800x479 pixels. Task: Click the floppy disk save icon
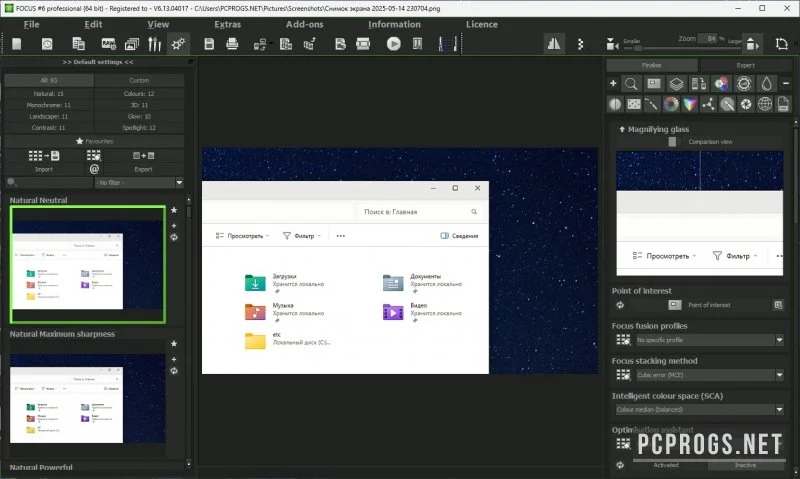click(x=209, y=44)
